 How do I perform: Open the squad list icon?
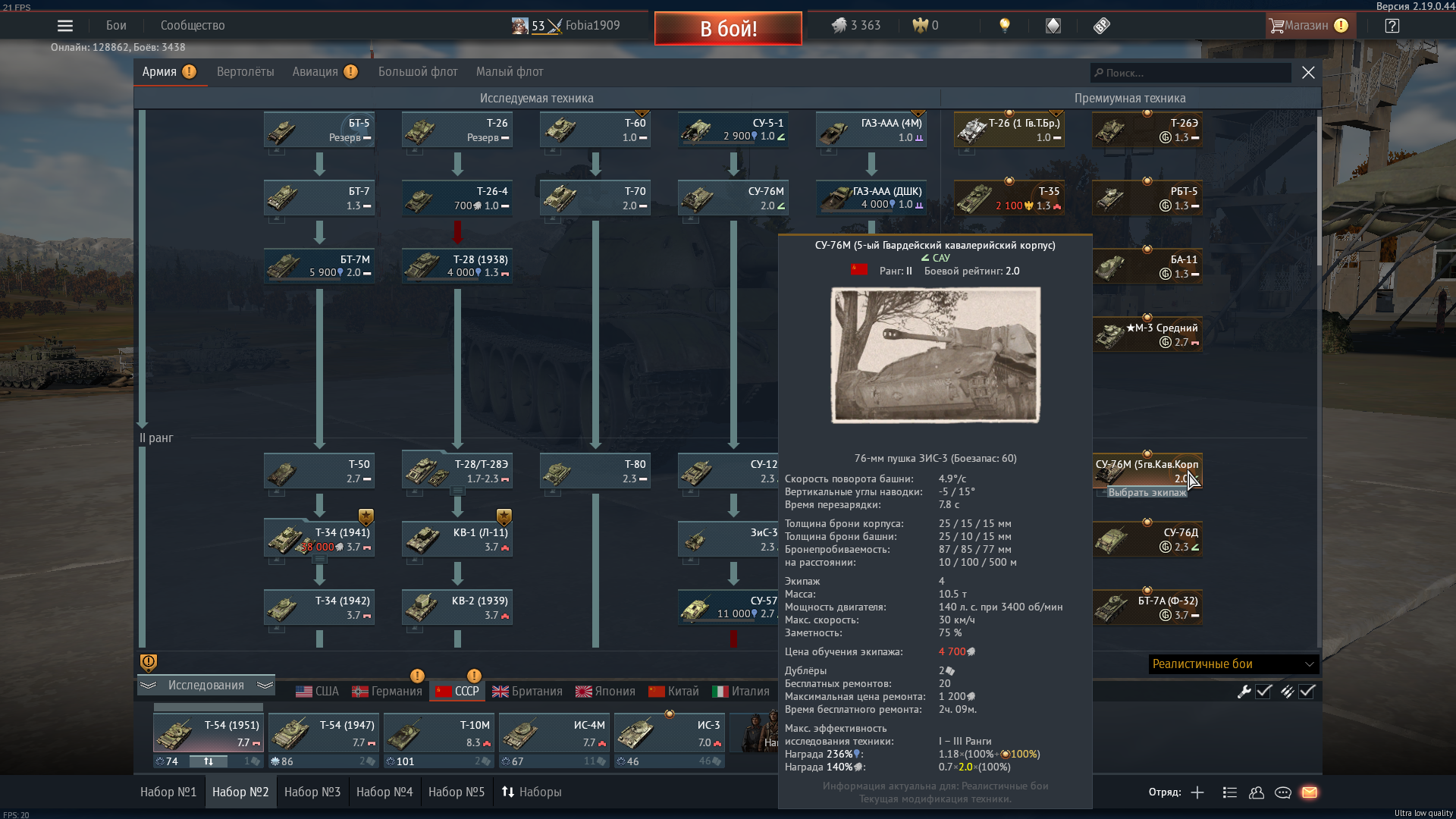[1230, 792]
